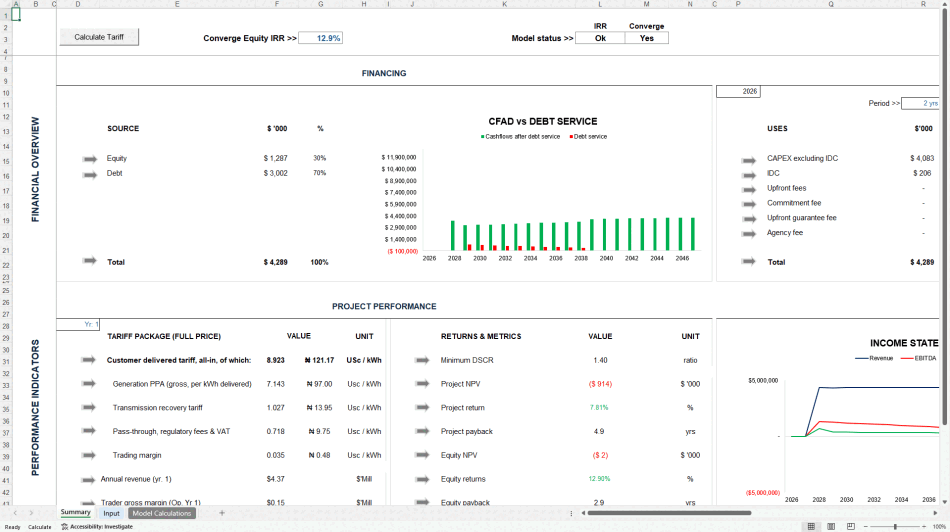Click the Calculate Tariff button
The image size is (950, 532).
[99, 37]
